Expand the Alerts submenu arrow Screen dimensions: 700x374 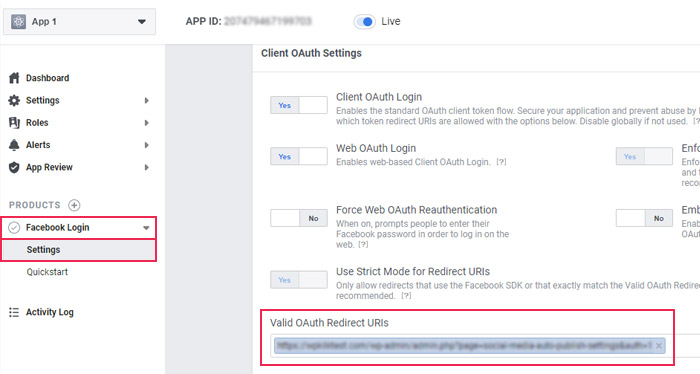pos(146,145)
